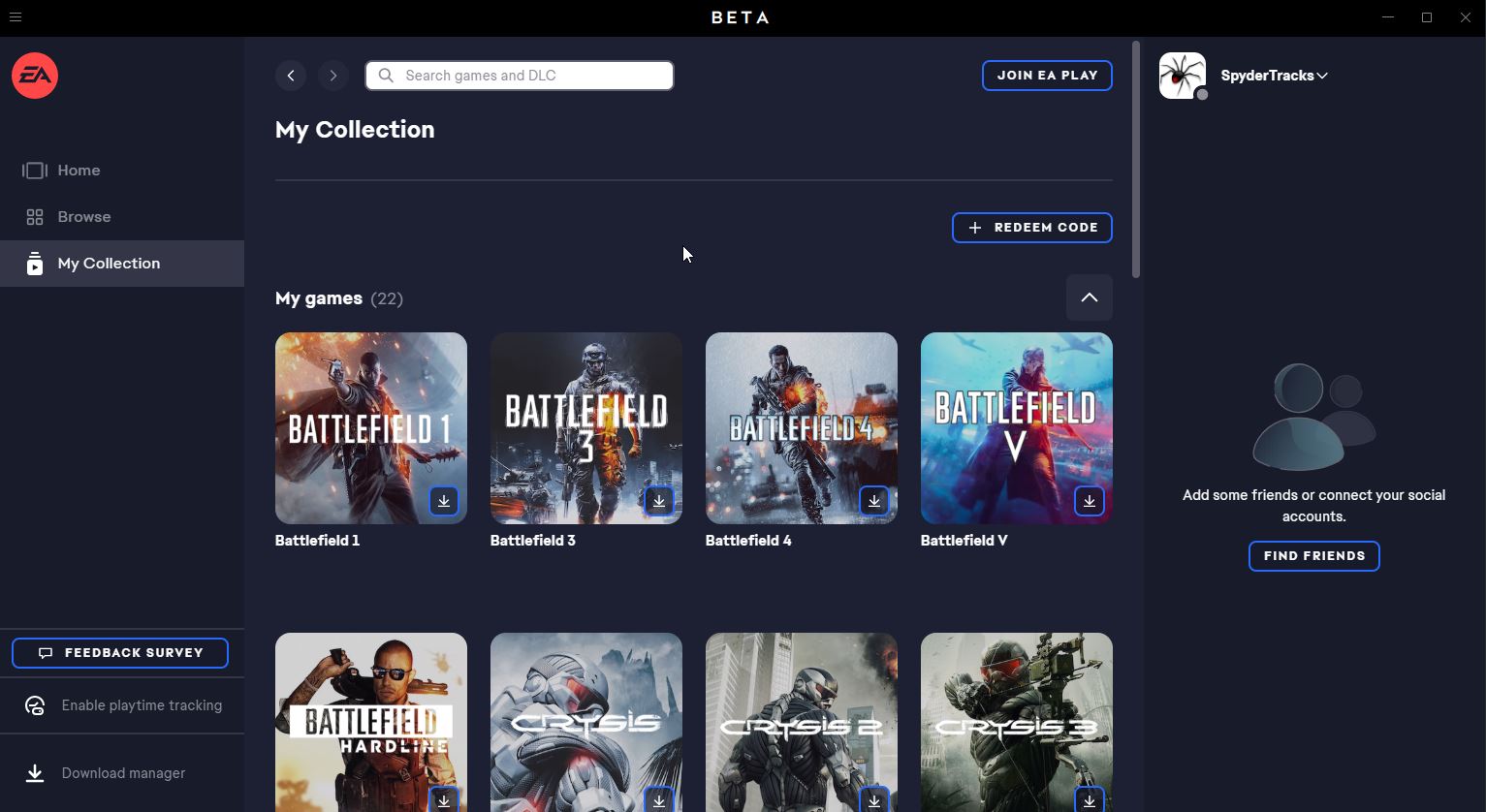Go forward with the right arrow button
Image resolution: width=1486 pixels, height=812 pixels.
(333, 76)
